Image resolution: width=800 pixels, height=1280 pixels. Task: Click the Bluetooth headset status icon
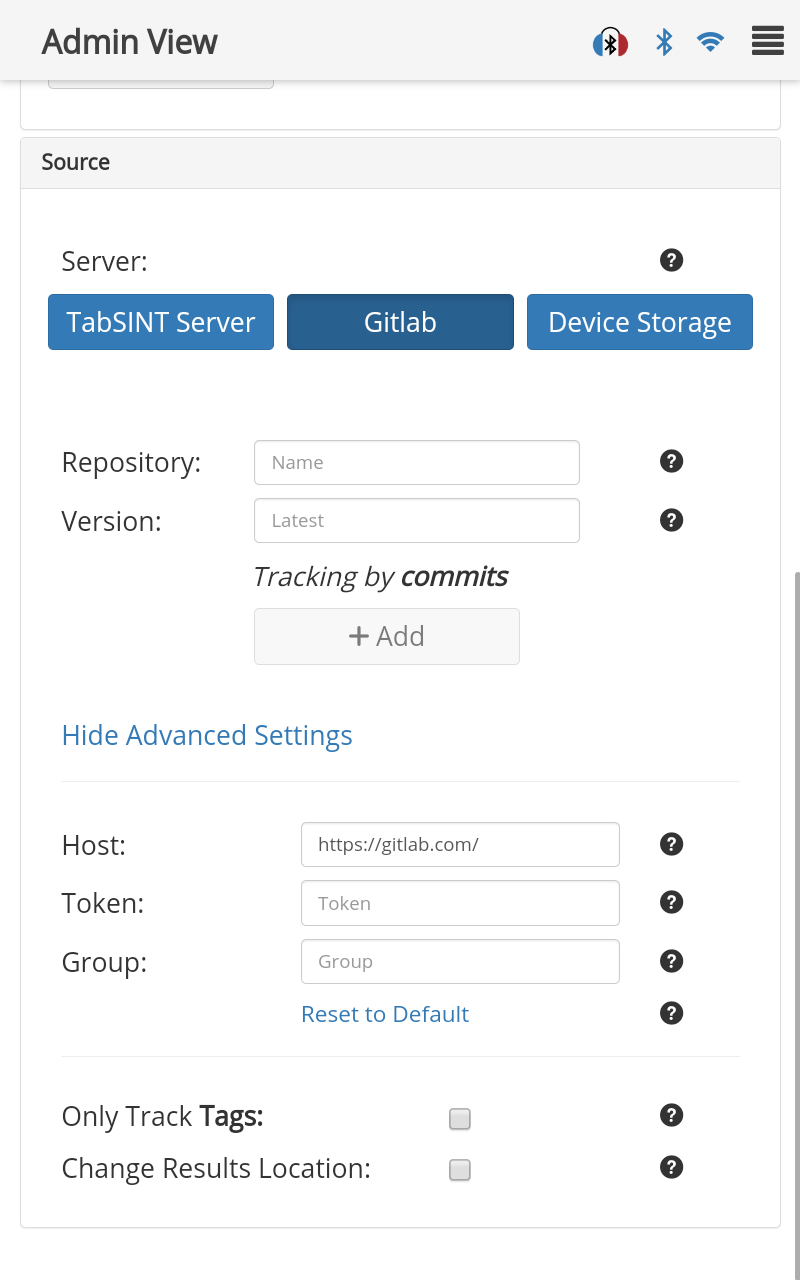610,43
